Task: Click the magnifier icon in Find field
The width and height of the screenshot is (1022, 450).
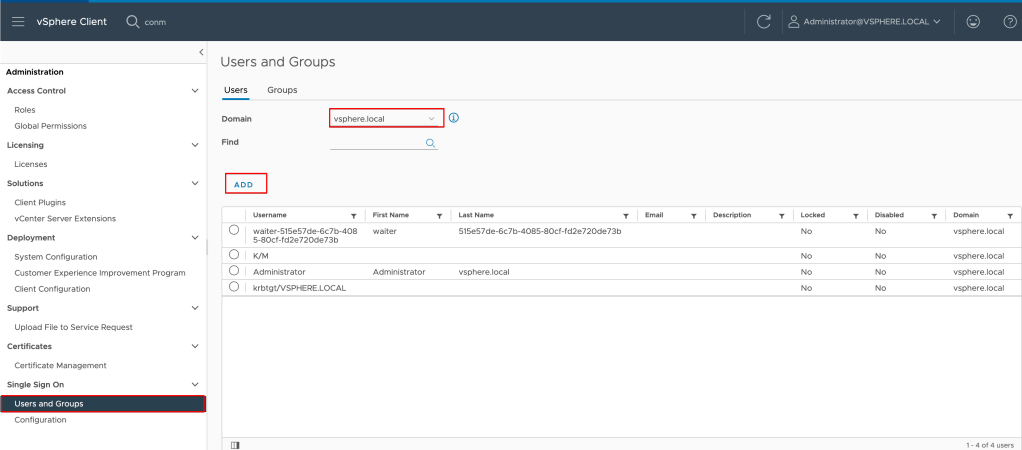Action: (x=431, y=143)
